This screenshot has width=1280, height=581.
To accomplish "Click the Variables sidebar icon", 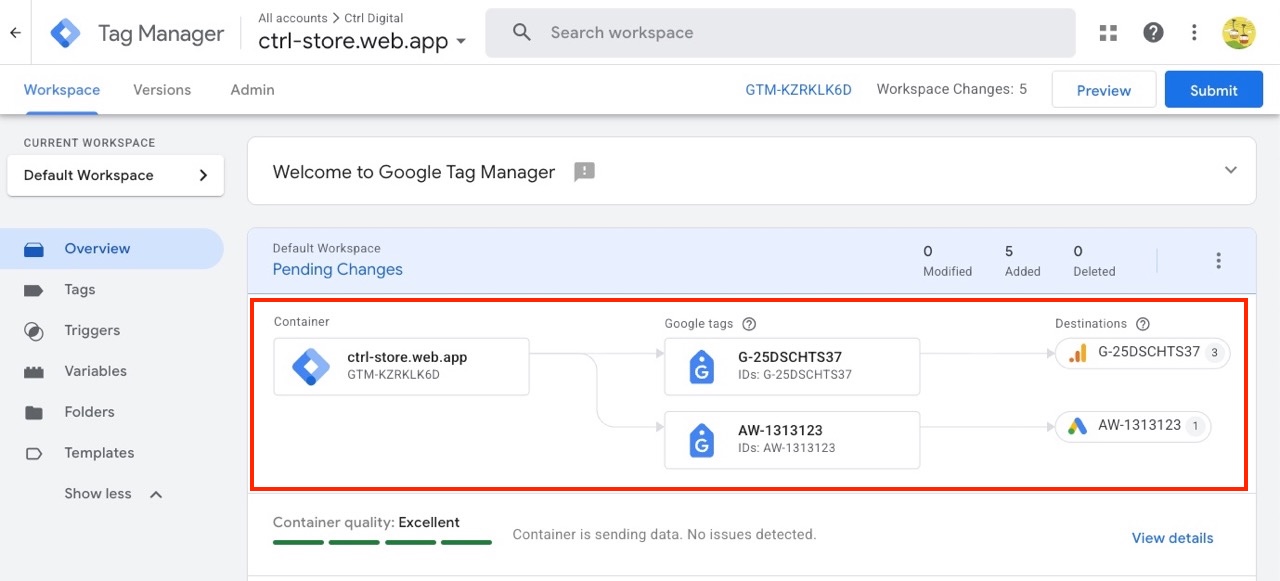I will click(34, 372).
